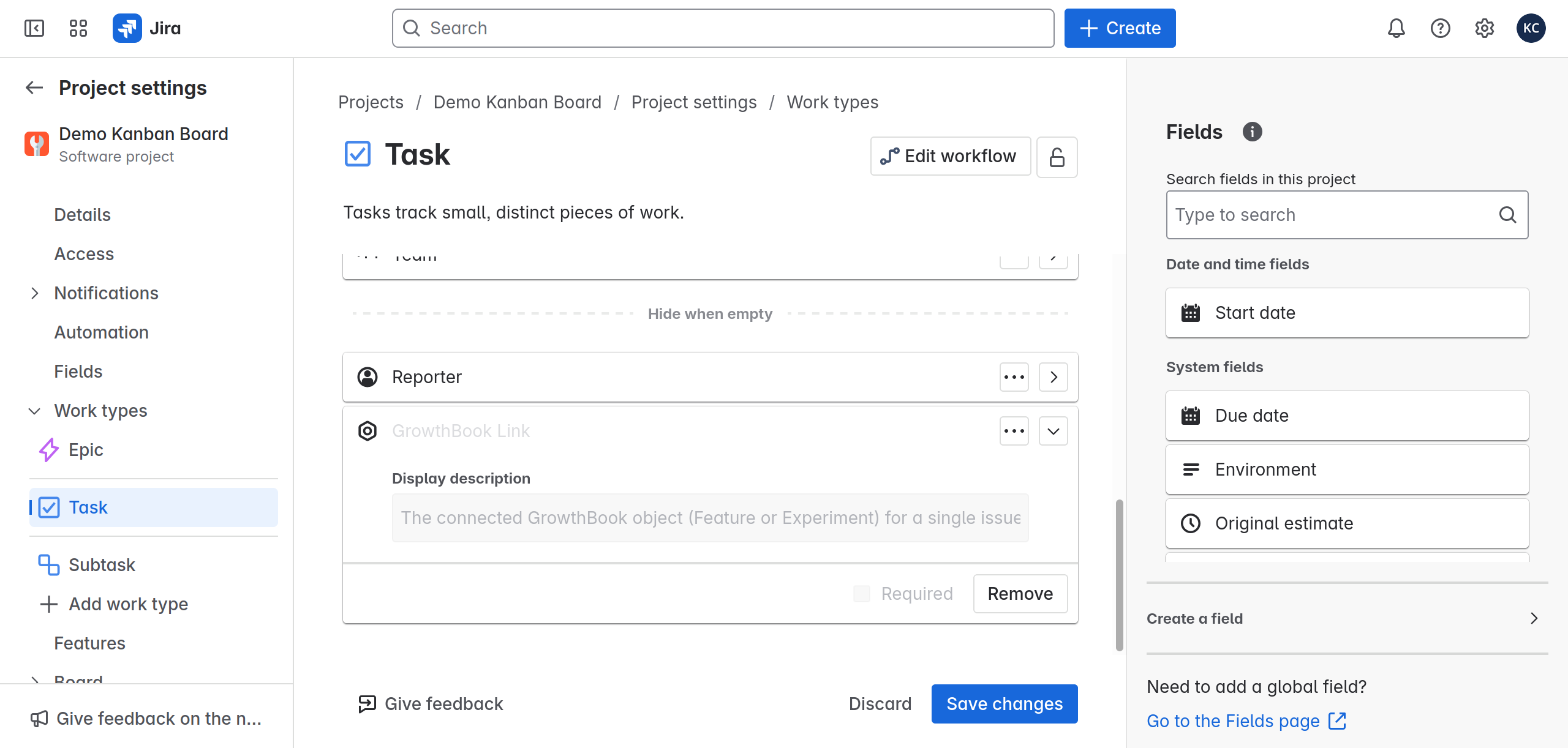Click the megaphone feedback icon
Image resolution: width=1568 pixels, height=748 pixels.
pyautogui.click(x=39, y=719)
